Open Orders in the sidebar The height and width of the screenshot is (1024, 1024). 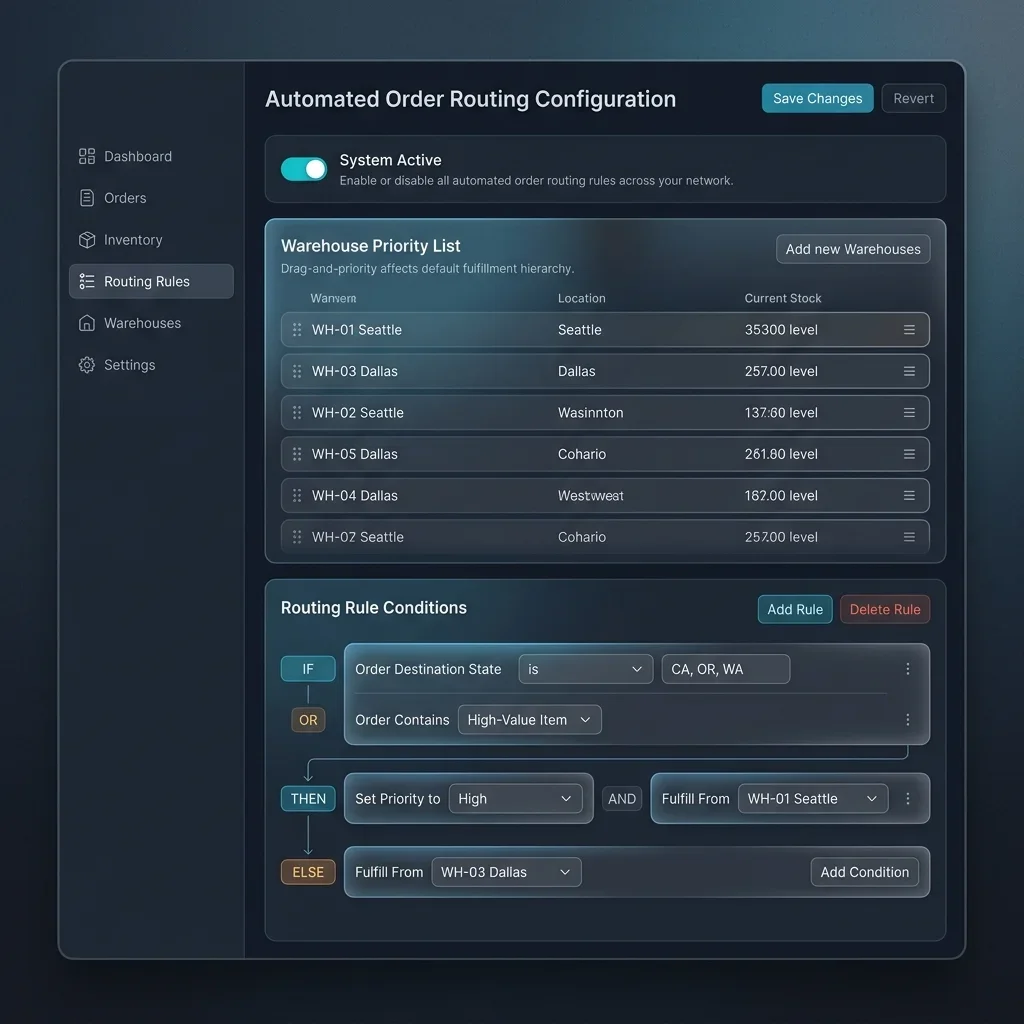[x=151, y=198]
